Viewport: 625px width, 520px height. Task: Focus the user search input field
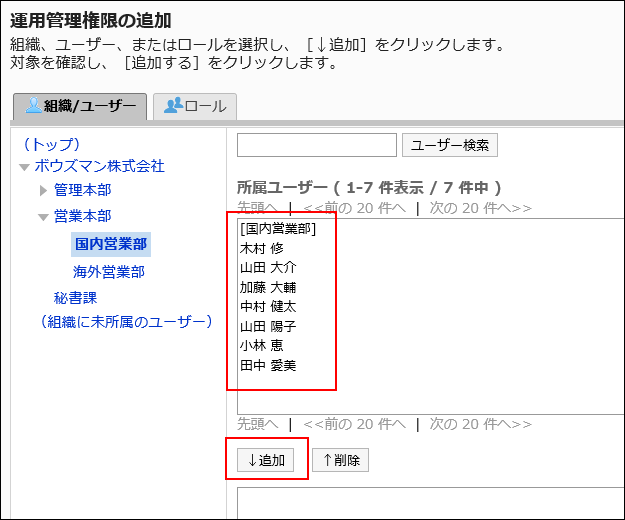tap(317, 145)
